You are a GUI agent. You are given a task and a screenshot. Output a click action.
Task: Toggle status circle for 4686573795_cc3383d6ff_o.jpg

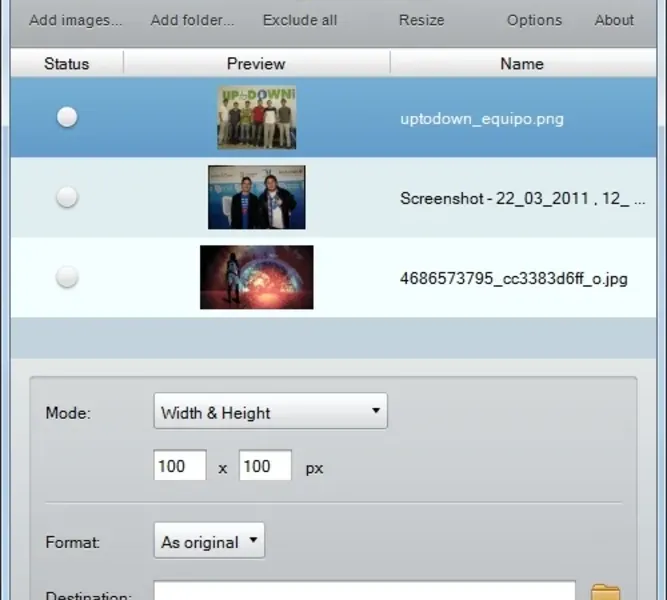(x=67, y=277)
